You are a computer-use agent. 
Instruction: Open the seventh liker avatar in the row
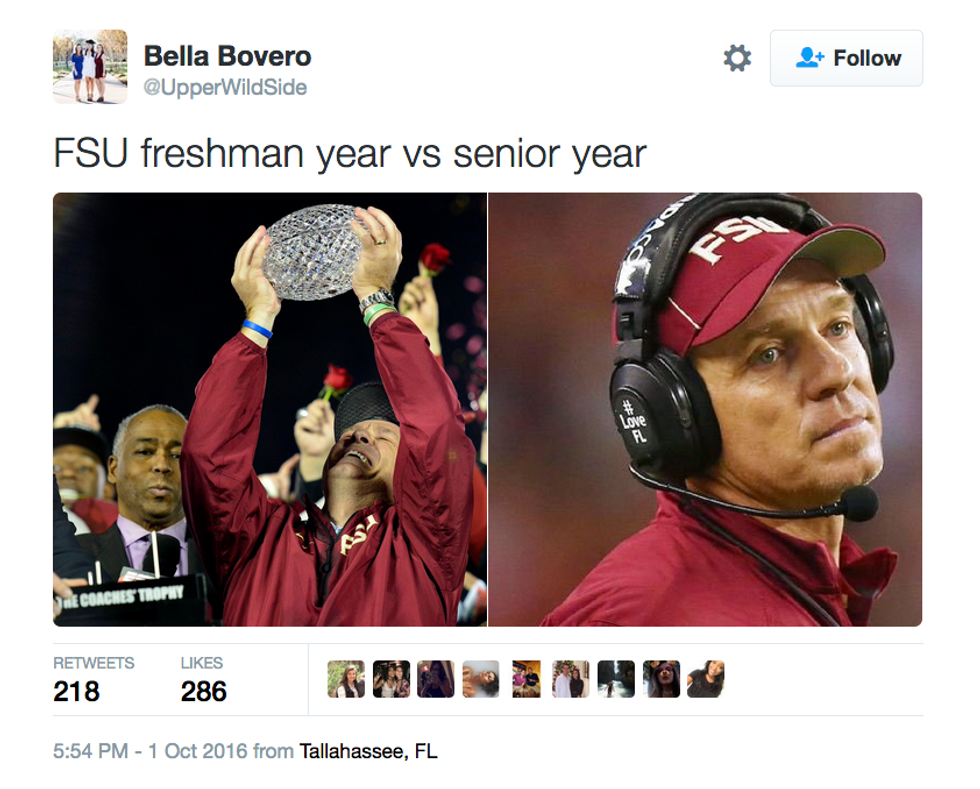tap(616, 679)
